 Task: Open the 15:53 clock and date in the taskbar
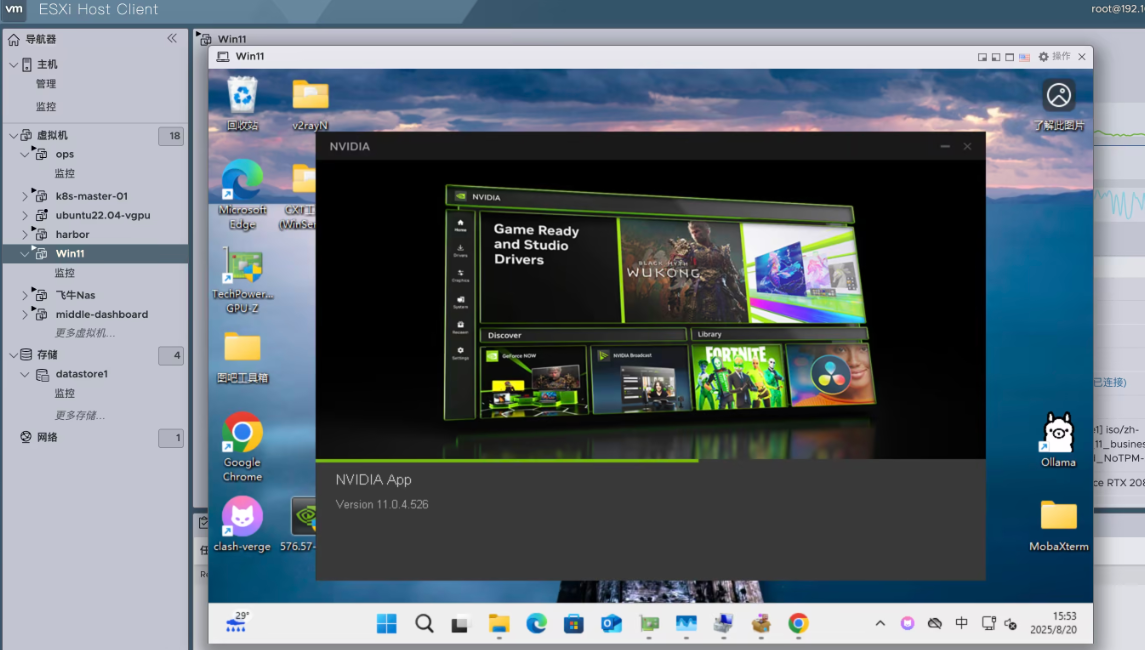pyautogui.click(x=1053, y=623)
